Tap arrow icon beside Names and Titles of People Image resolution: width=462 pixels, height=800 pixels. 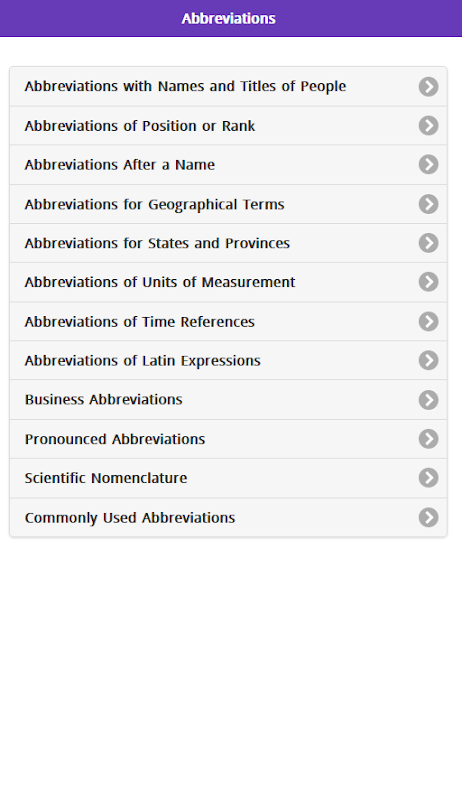tap(428, 87)
